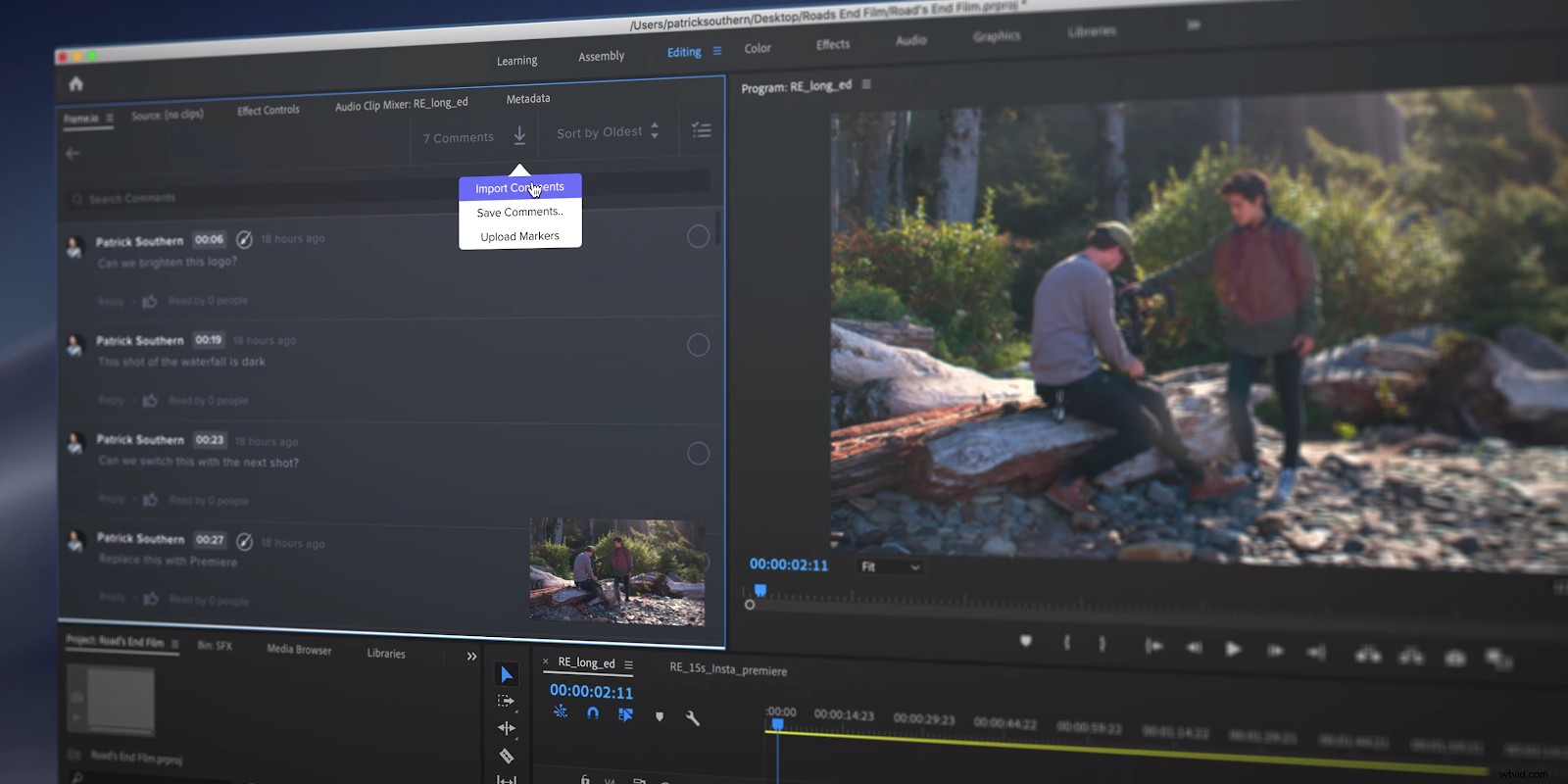
Task: Select the Track Select Forward tool
Action: [506, 701]
